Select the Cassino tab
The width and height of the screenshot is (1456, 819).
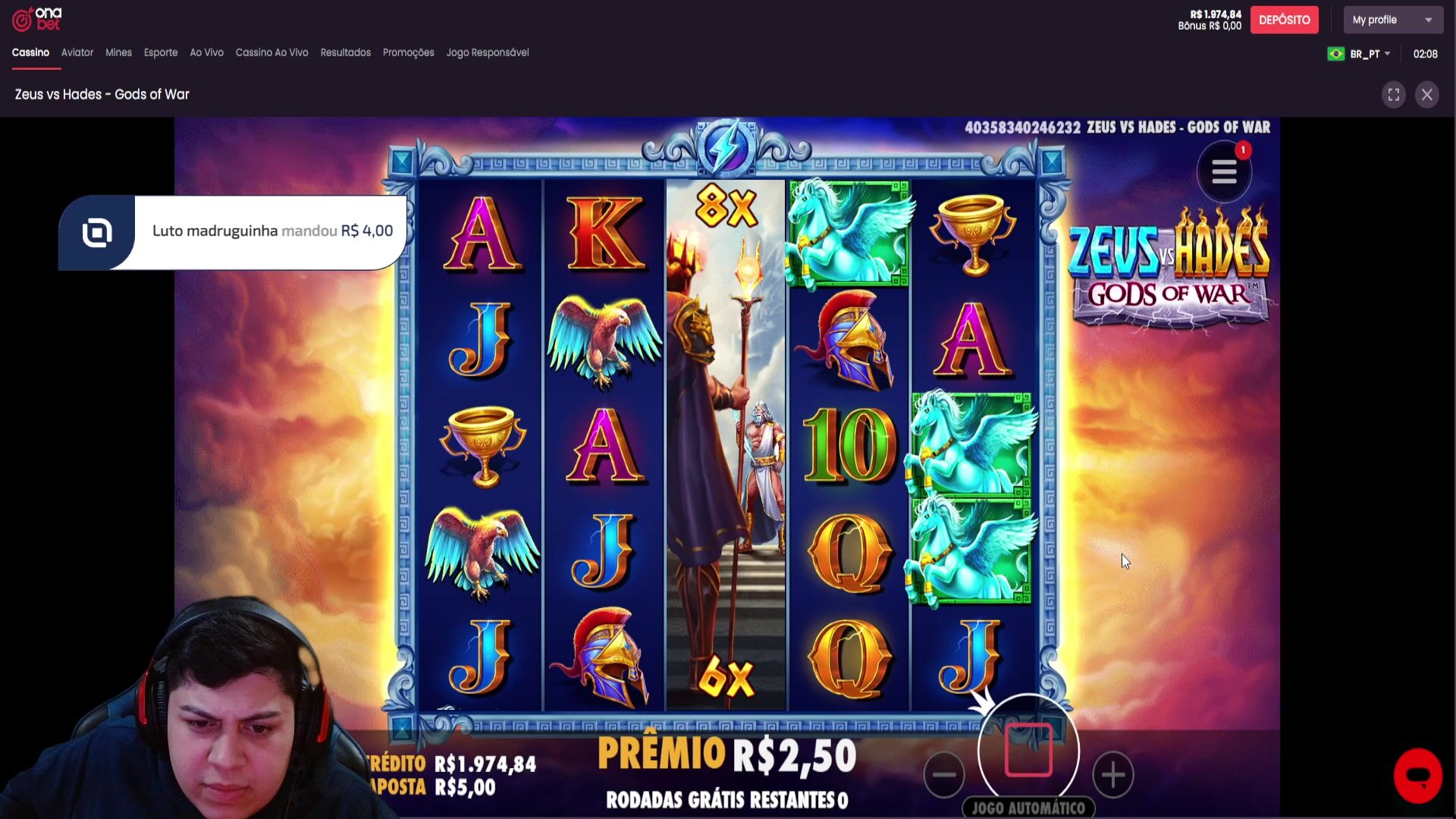(30, 52)
